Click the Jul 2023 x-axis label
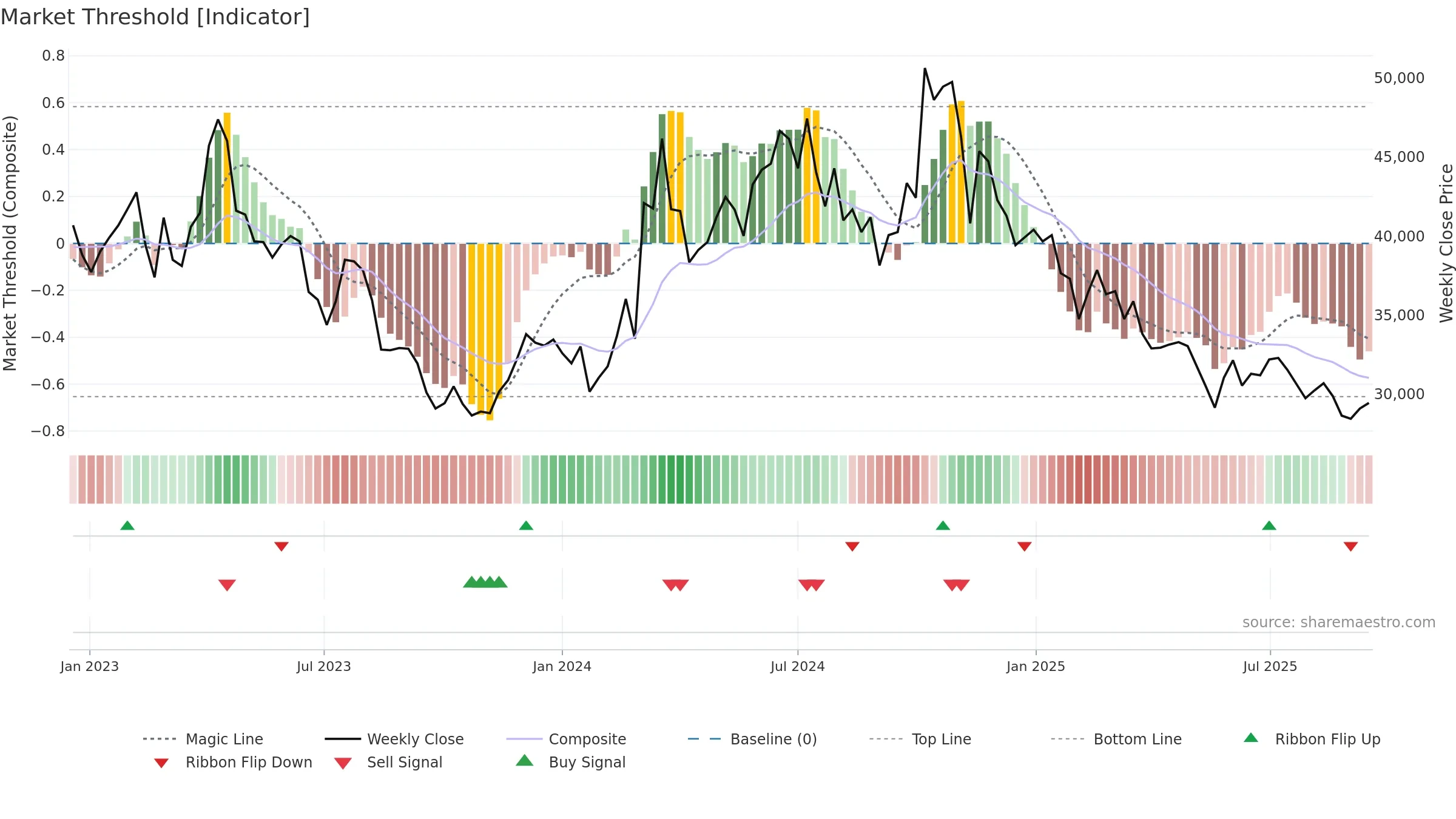Screen dimensions: 1456x819 coord(324,666)
